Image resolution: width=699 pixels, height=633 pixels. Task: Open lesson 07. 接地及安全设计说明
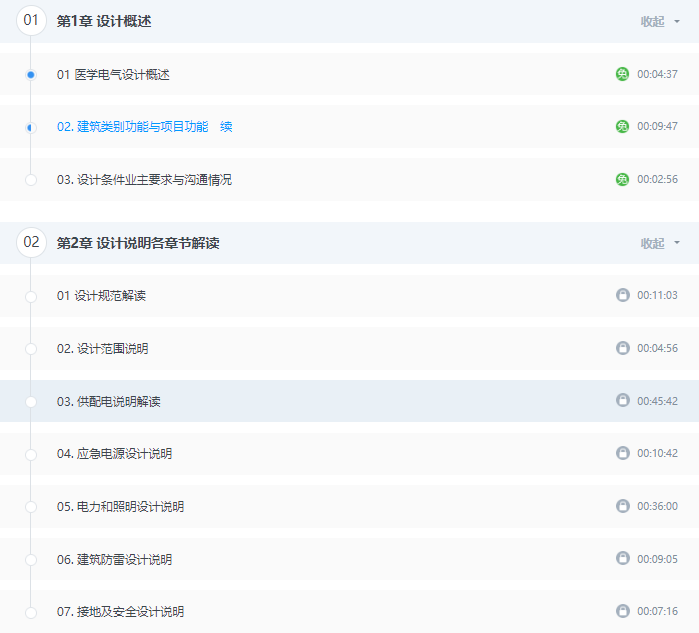click(x=120, y=612)
